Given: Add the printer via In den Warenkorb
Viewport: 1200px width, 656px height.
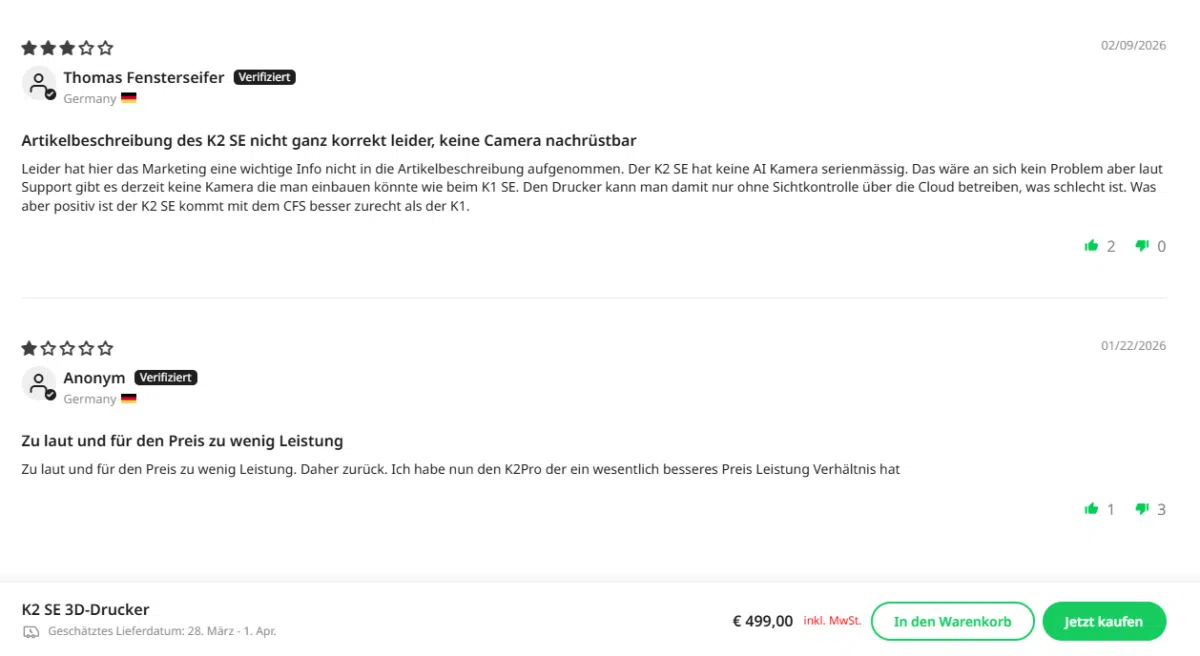Looking at the screenshot, I should (x=952, y=620).
